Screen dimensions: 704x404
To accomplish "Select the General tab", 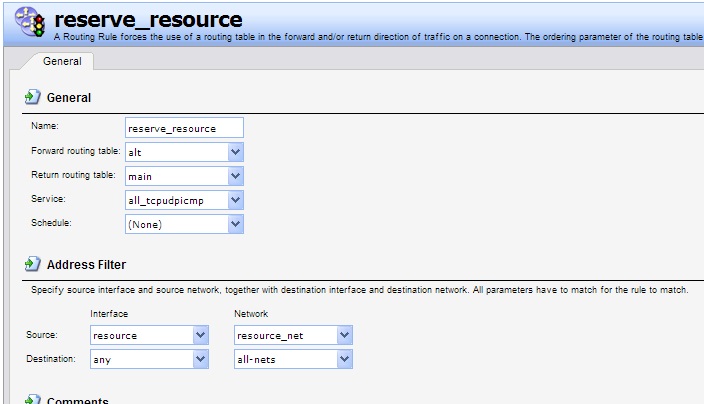I will pos(62,61).
